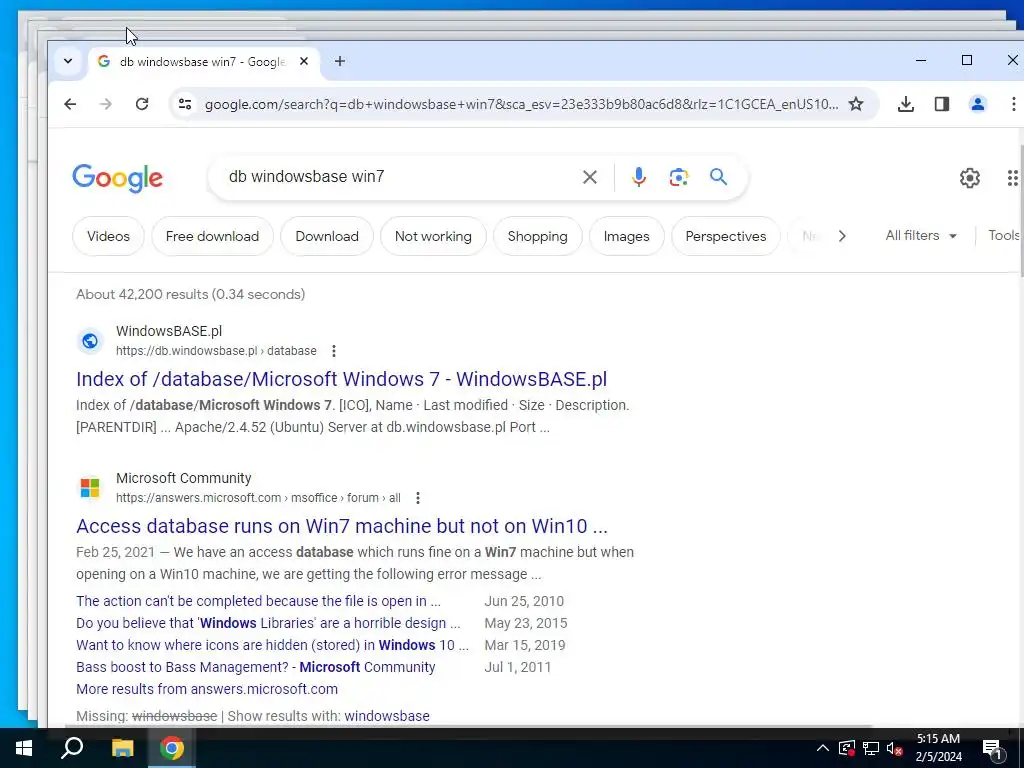
Task: Open the Google apps grid
Action: click(x=1012, y=178)
